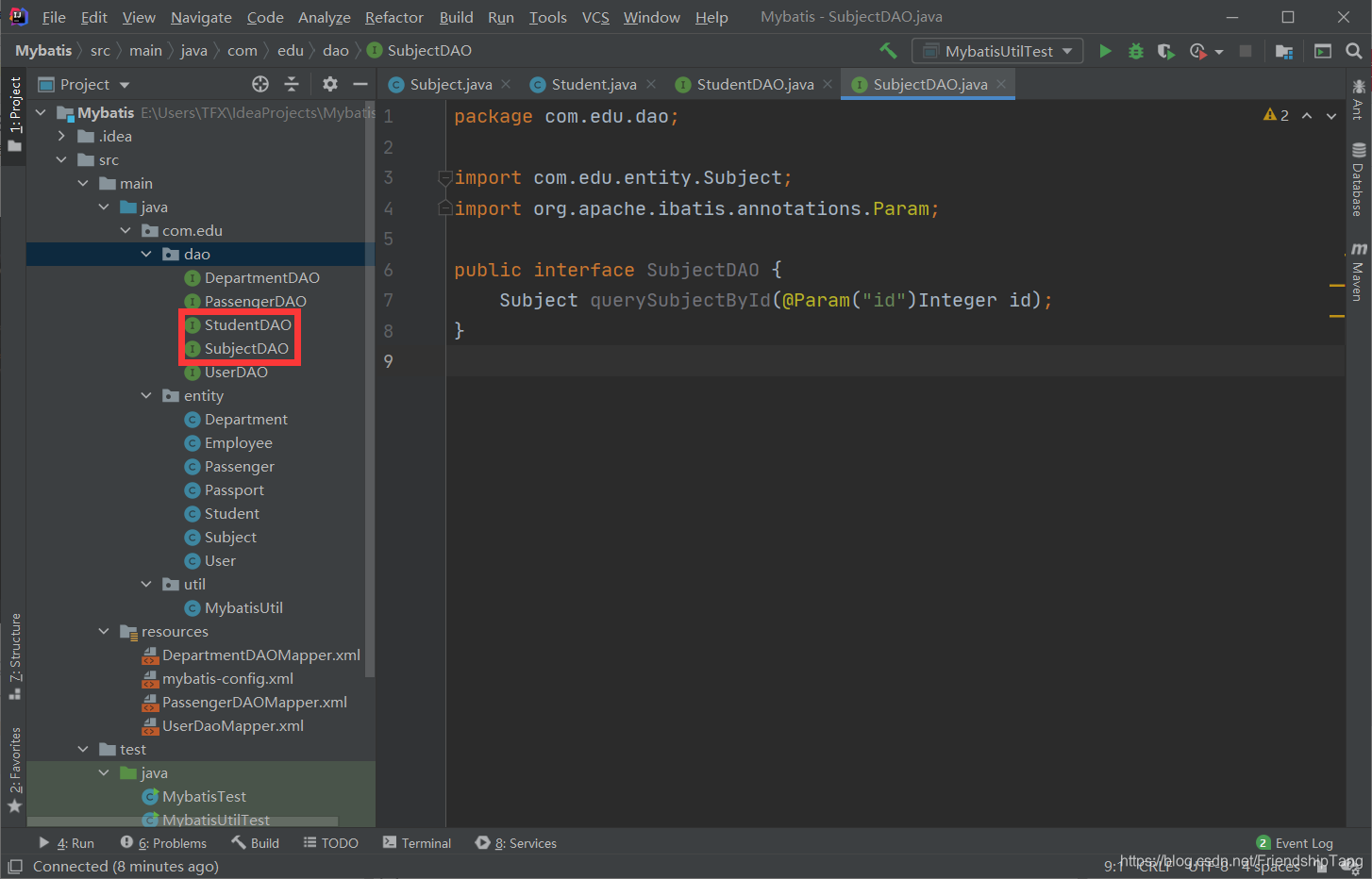
Task: Collapse the main folder
Action: (x=83, y=183)
